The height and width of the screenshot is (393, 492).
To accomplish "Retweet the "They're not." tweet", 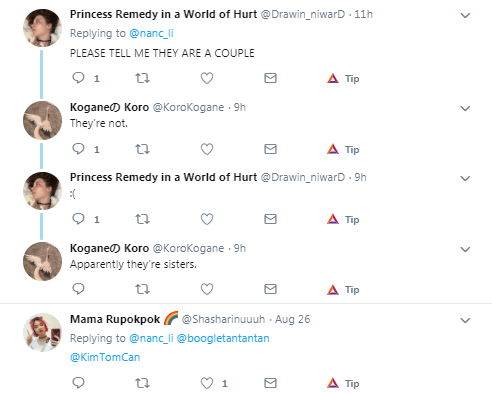I will click(142, 149).
